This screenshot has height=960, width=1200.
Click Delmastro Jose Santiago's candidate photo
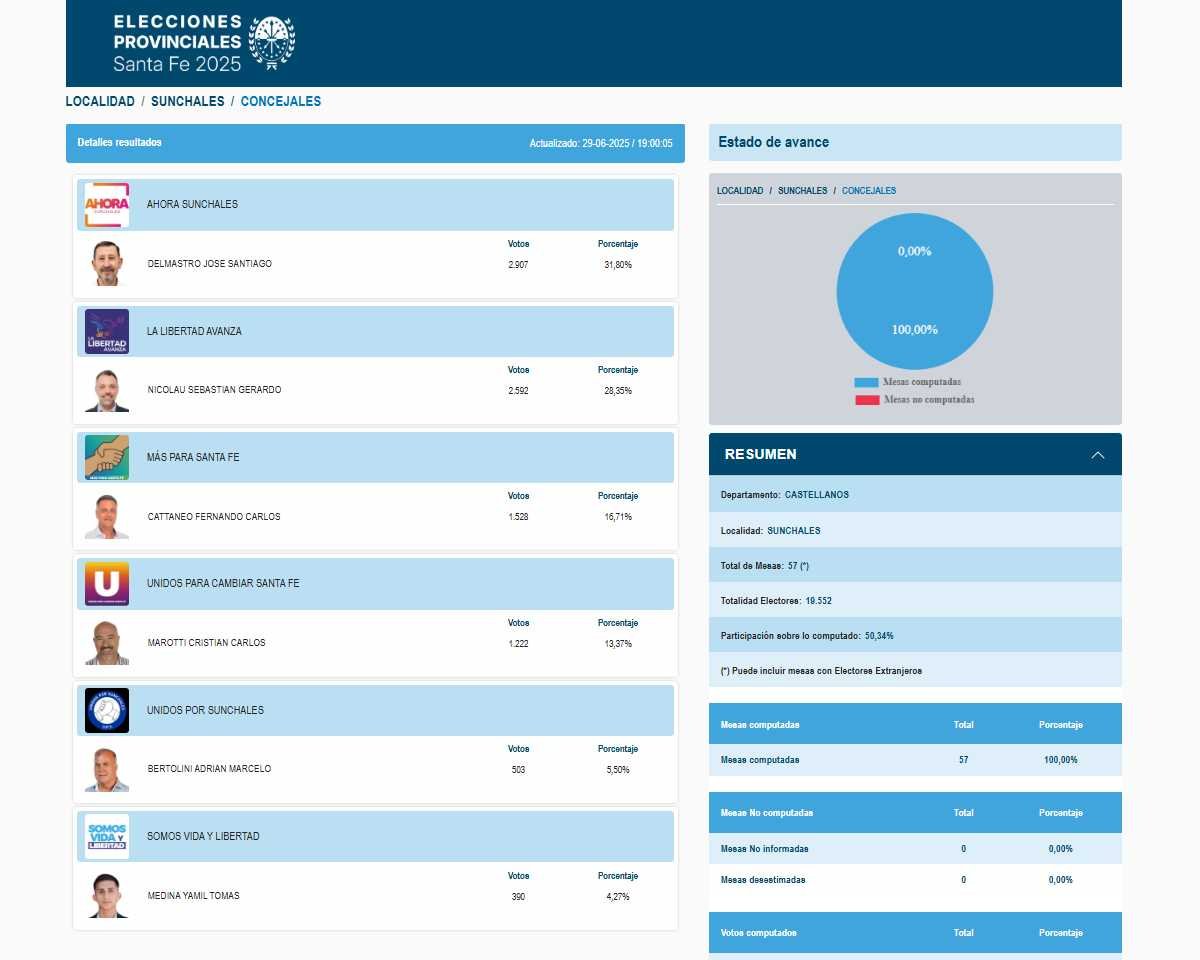107,264
